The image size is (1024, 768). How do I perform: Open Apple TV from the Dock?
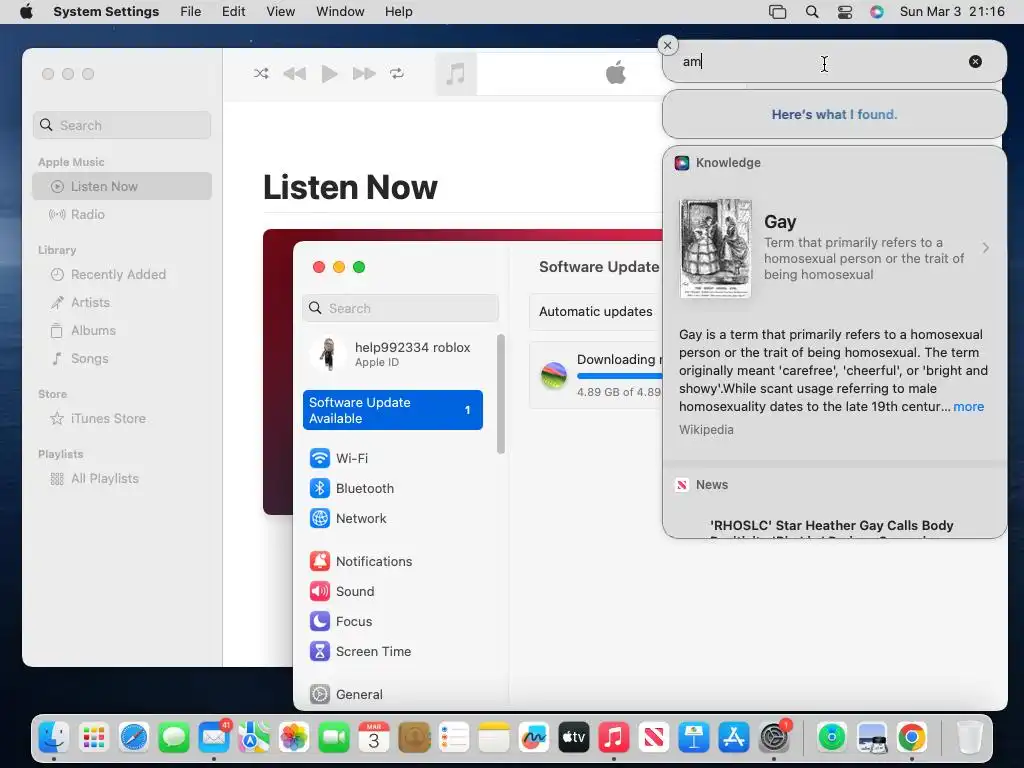(573, 738)
